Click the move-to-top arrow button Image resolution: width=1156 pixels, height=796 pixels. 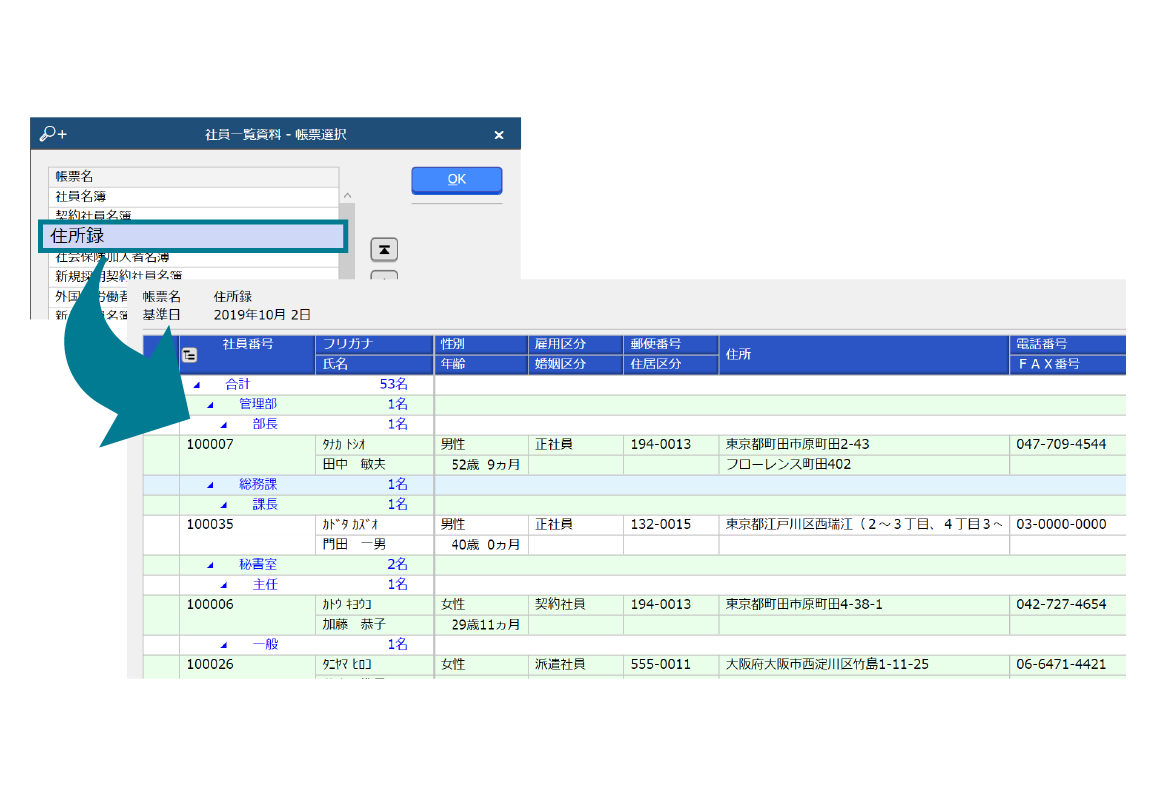click(384, 250)
